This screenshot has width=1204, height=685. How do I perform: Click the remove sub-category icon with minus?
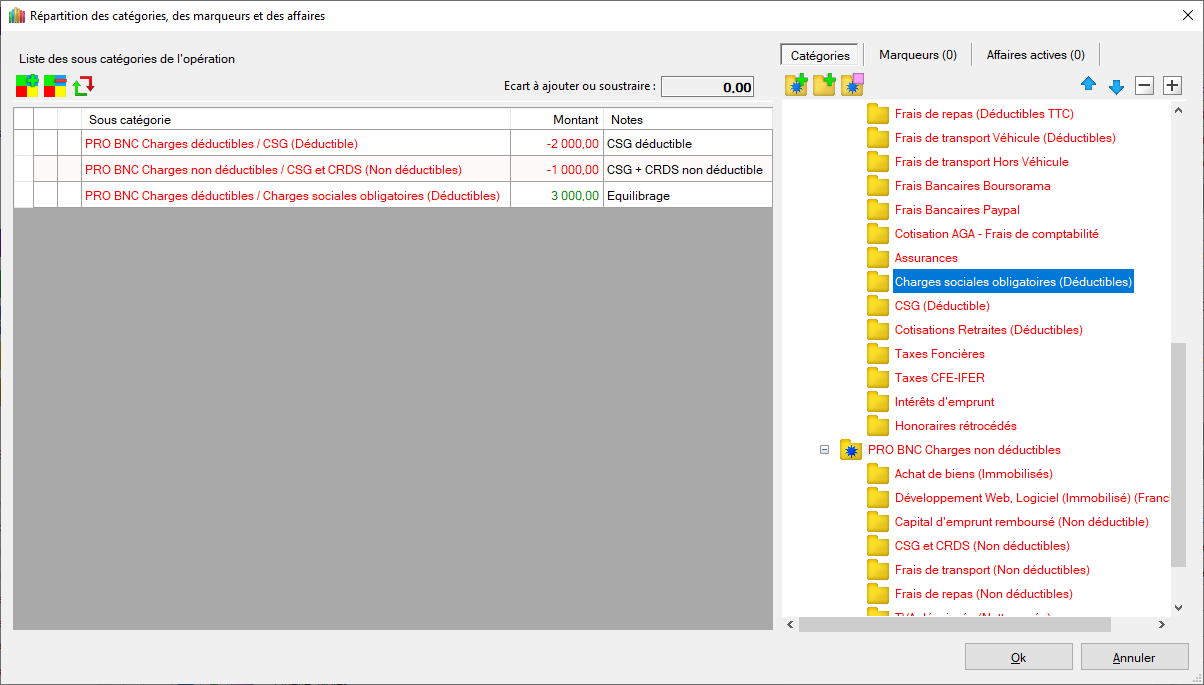[55, 86]
